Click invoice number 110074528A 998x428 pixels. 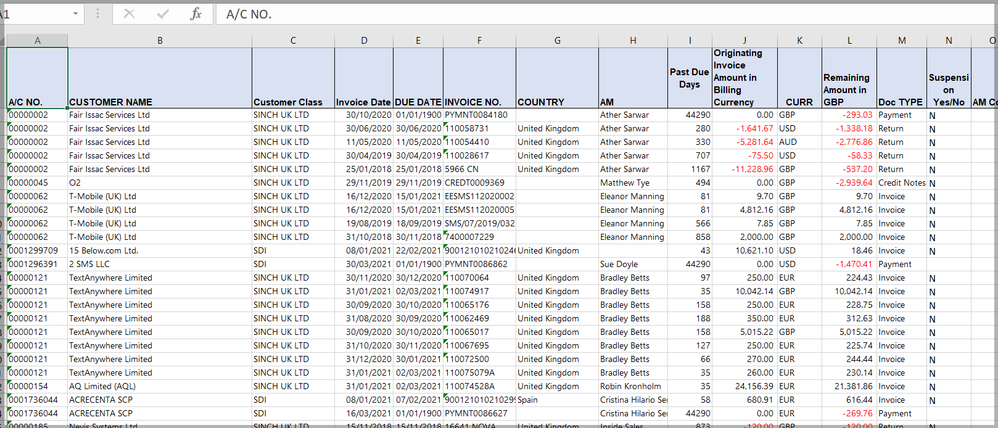479,386
